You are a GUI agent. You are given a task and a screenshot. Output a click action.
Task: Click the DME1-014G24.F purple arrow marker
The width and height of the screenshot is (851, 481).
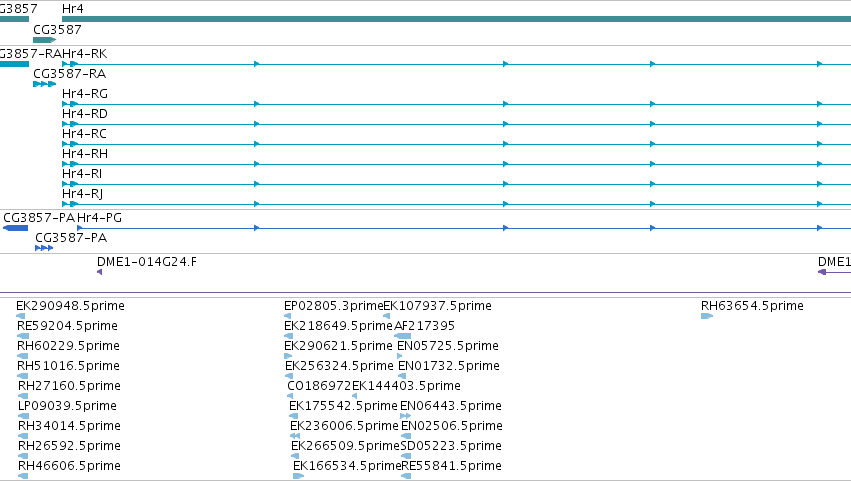(99, 272)
